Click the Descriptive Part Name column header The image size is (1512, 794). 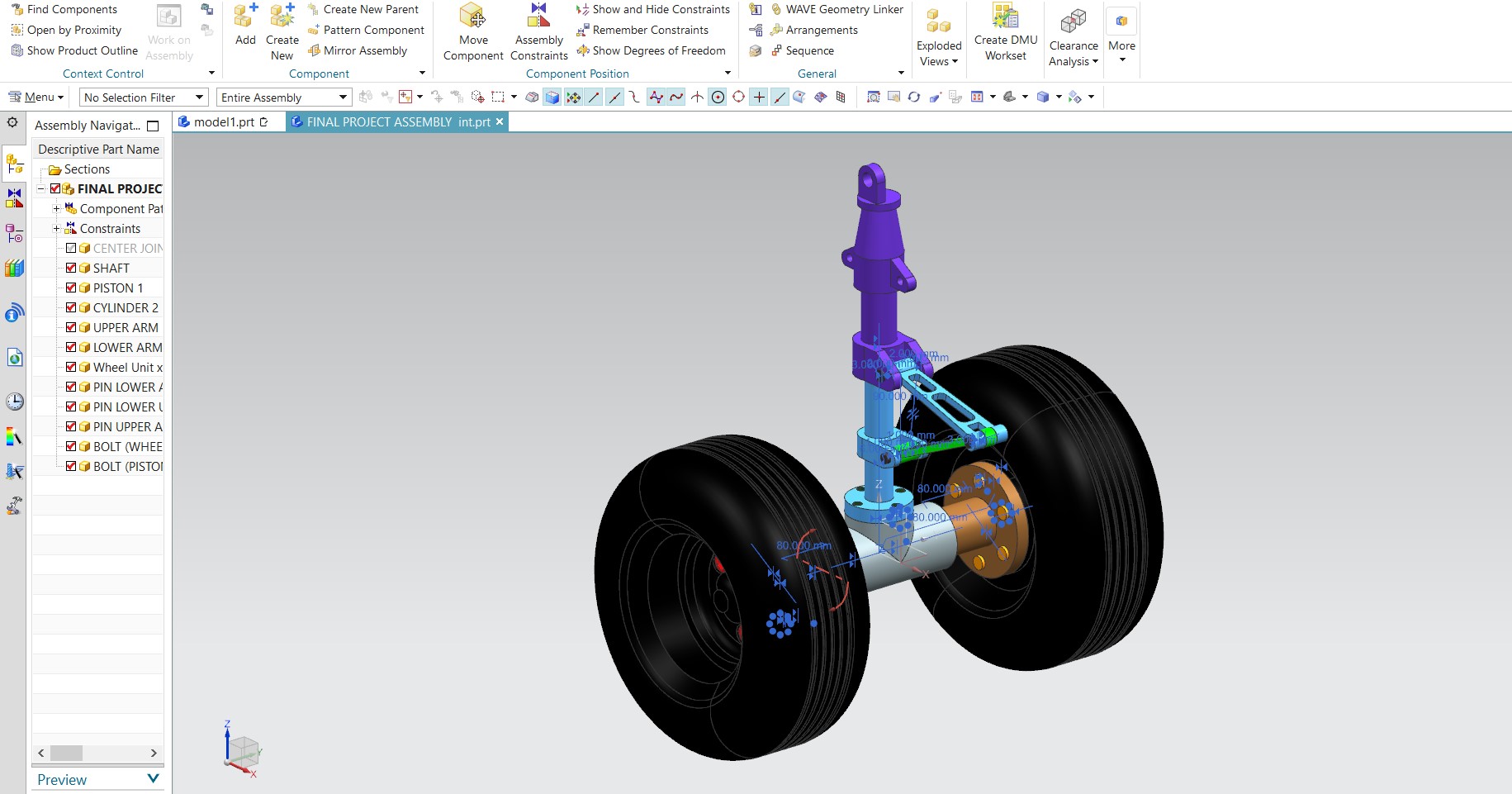[98, 149]
